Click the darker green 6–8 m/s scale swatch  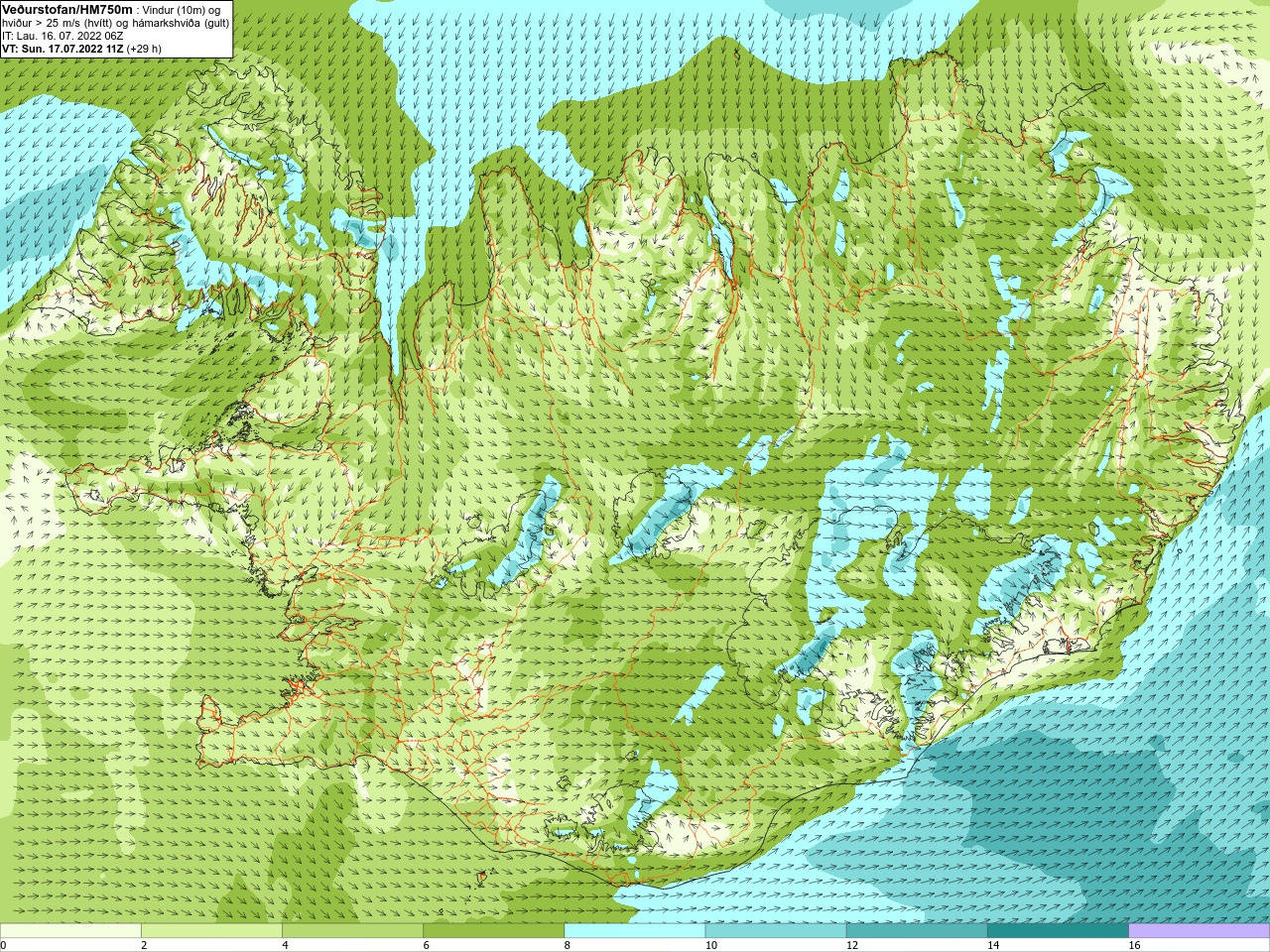(494, 931)
